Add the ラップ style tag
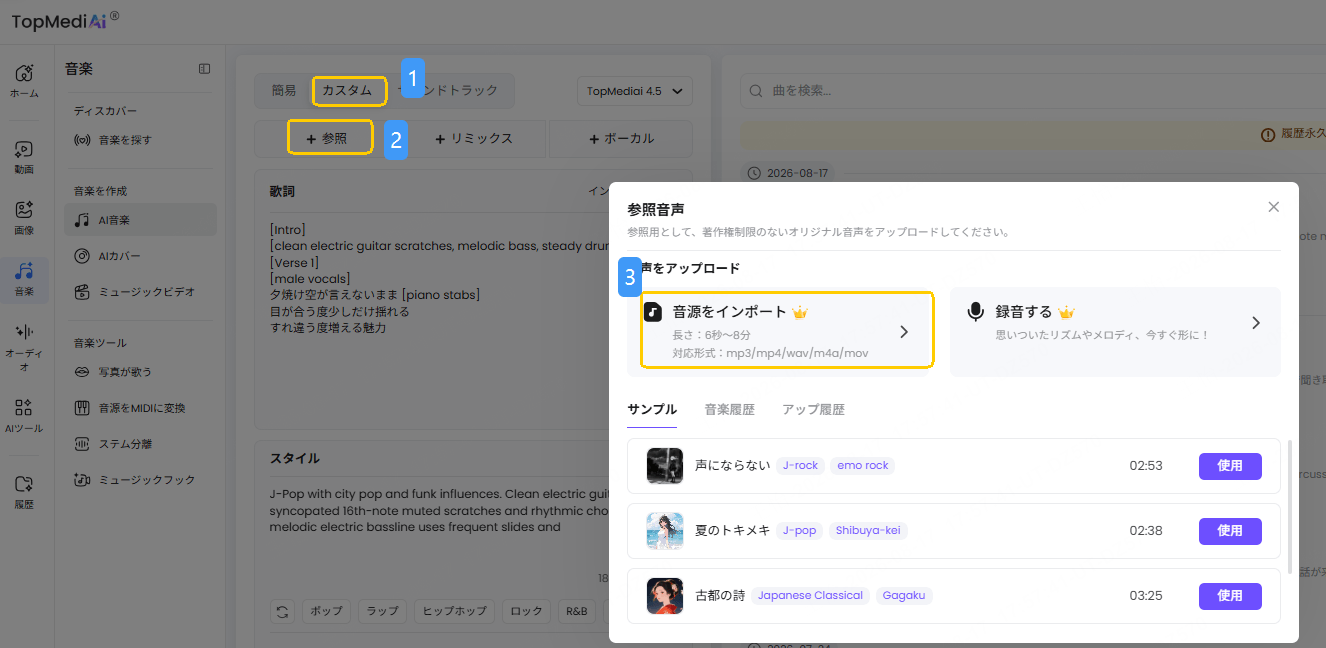The image size is (1326, 648). tap(382, 611)
